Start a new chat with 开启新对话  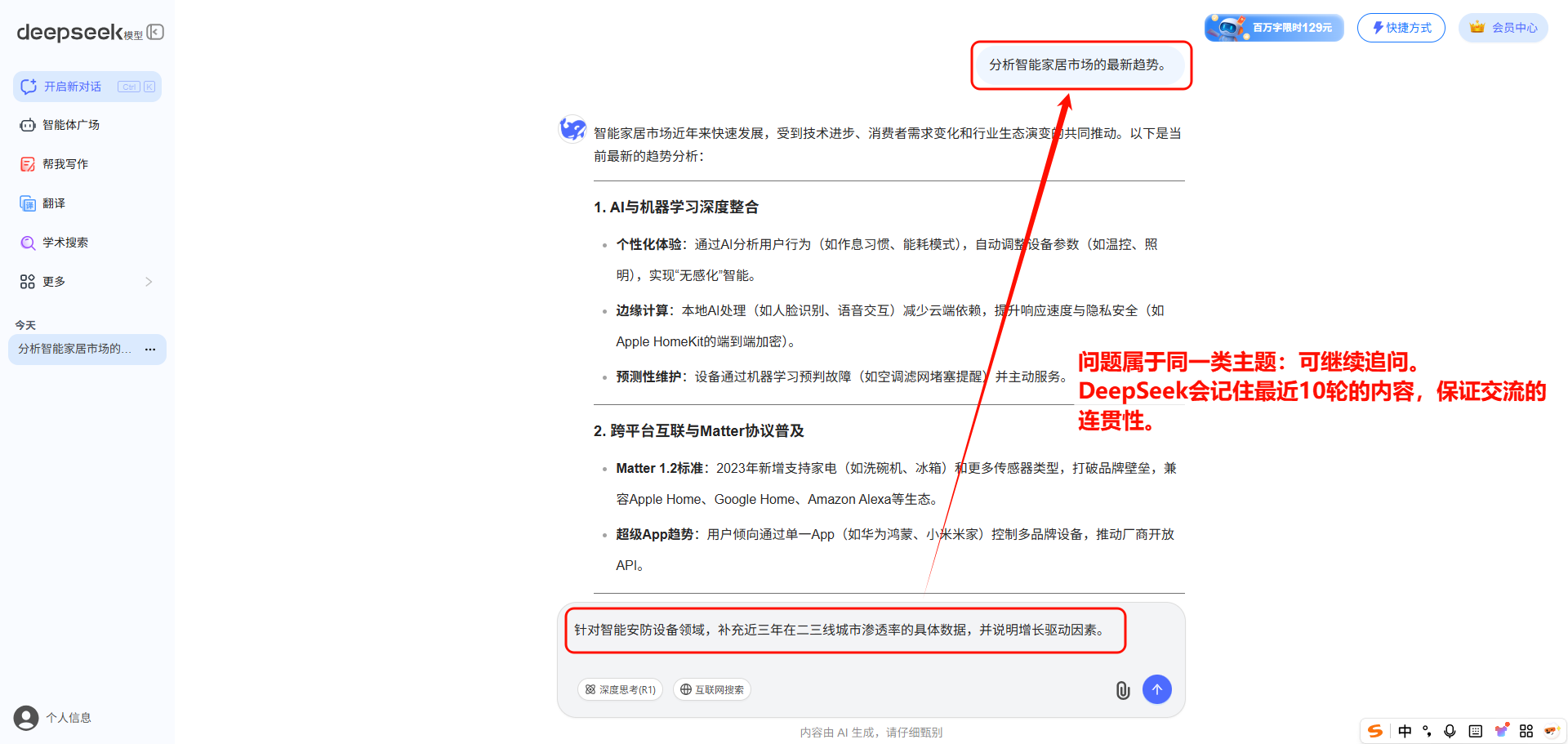(x=87, y=87)
